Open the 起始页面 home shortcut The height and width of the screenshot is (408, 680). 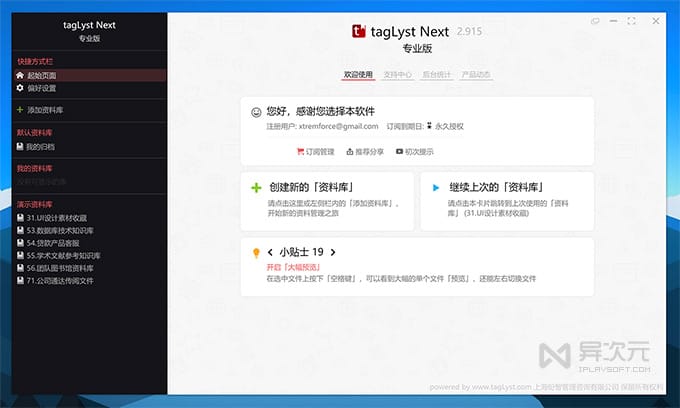pos(90,75)
